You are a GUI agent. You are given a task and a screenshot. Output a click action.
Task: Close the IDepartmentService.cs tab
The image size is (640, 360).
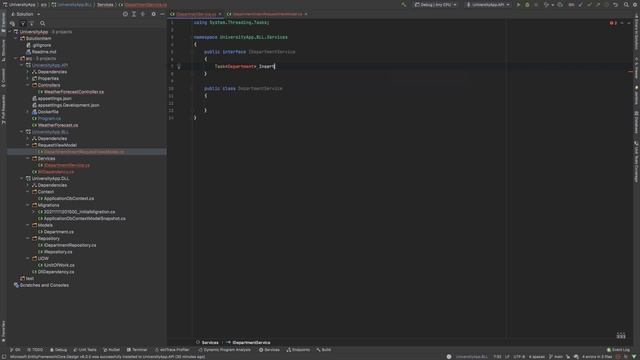220,14
